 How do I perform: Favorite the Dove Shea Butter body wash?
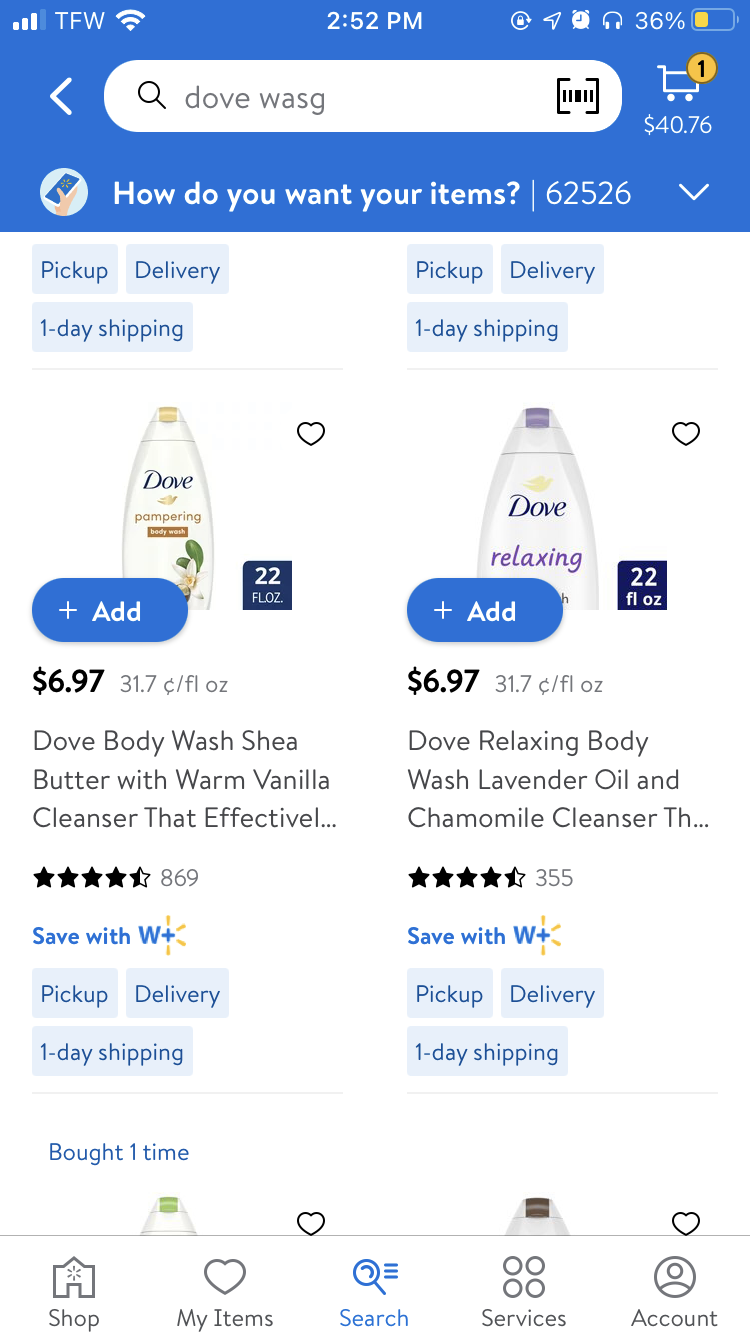311,434
